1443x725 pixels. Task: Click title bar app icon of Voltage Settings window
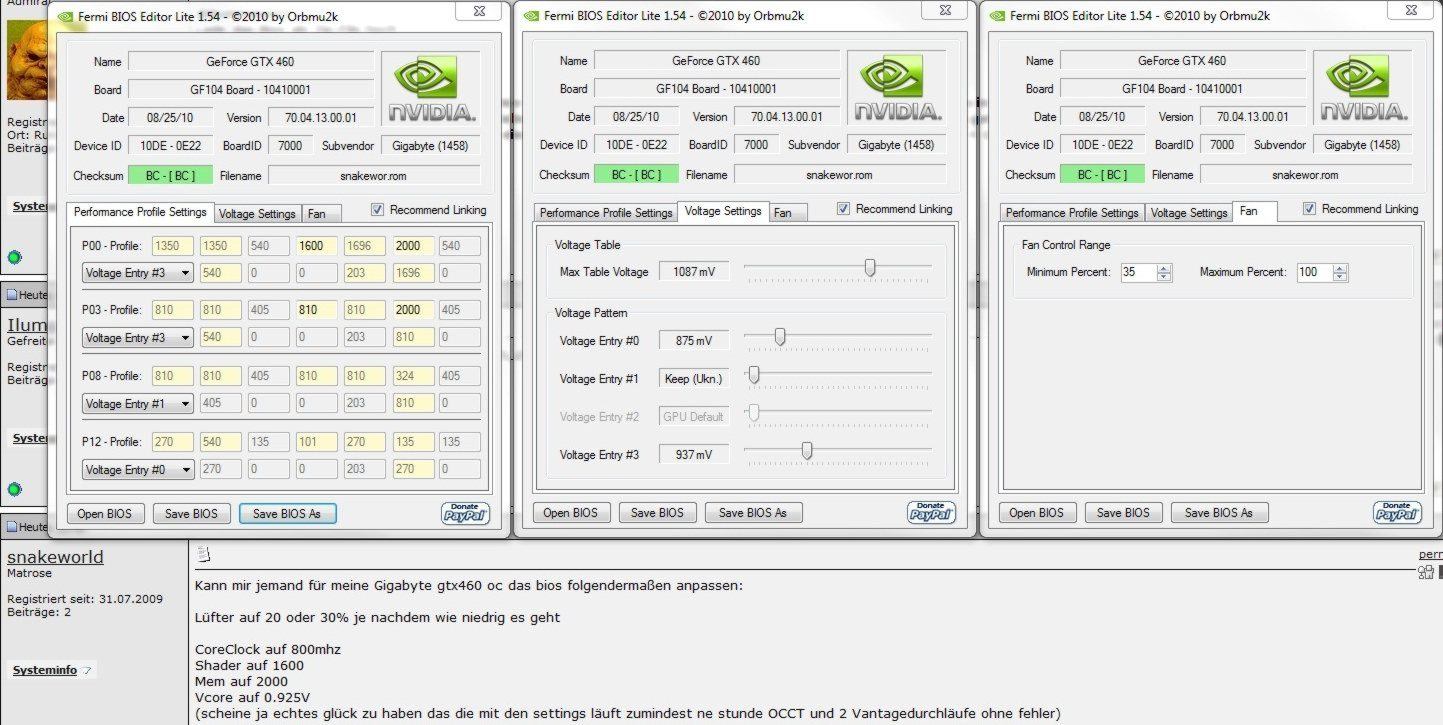pos(530,16)
